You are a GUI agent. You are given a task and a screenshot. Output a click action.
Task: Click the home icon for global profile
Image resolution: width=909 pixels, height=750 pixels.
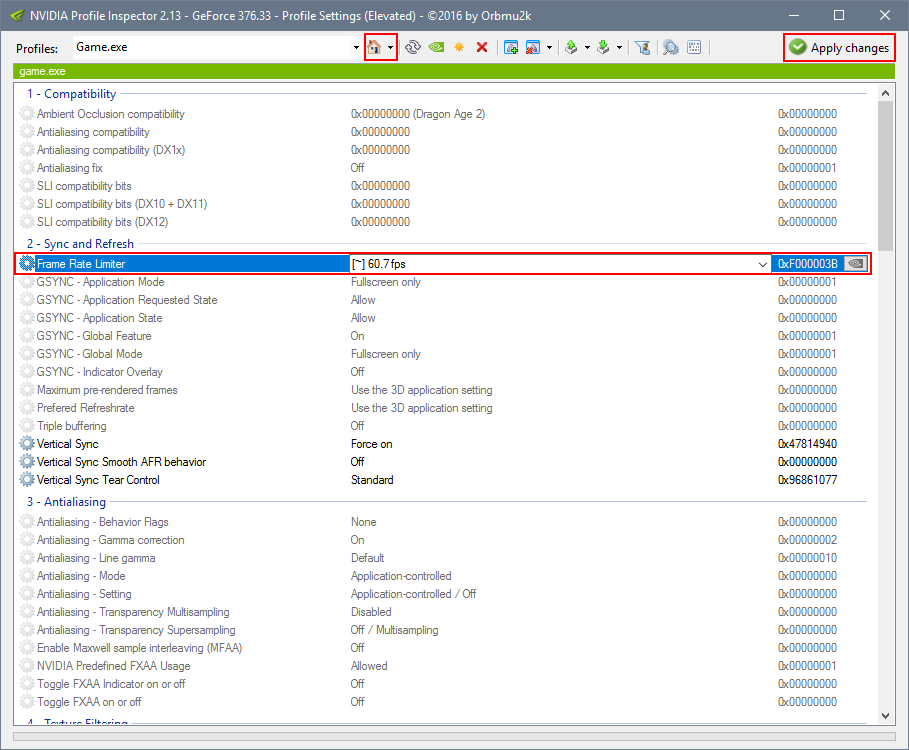374,47
